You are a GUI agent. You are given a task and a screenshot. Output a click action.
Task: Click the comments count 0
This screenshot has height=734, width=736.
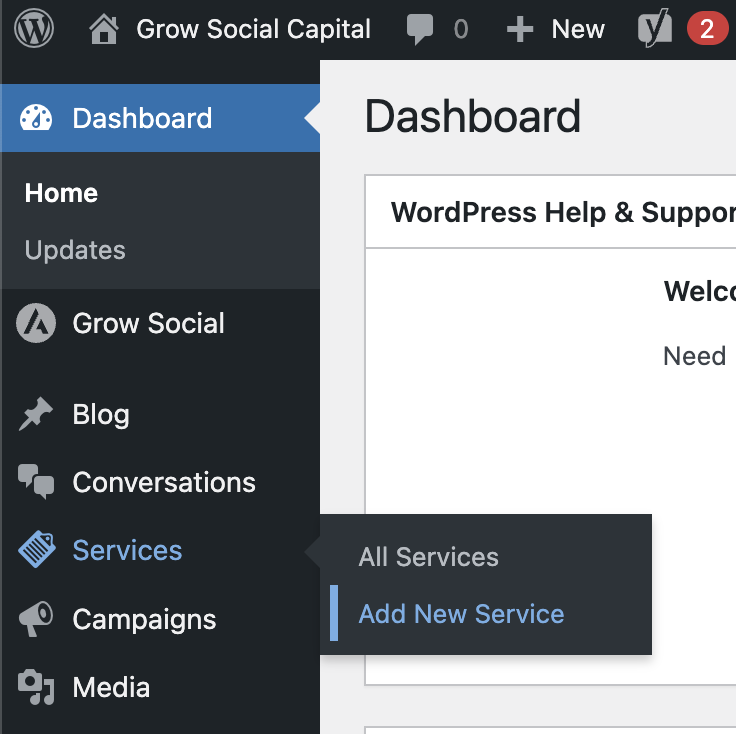[461, 29]
